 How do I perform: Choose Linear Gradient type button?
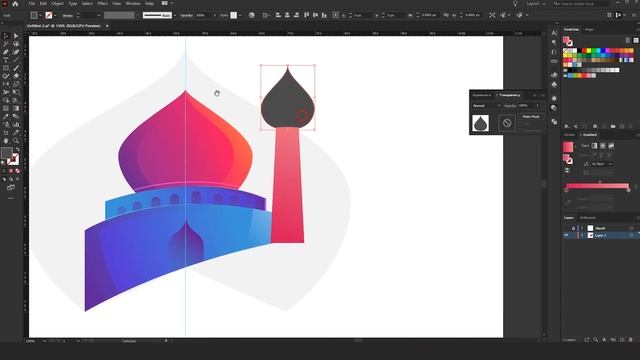coord(594,146)
